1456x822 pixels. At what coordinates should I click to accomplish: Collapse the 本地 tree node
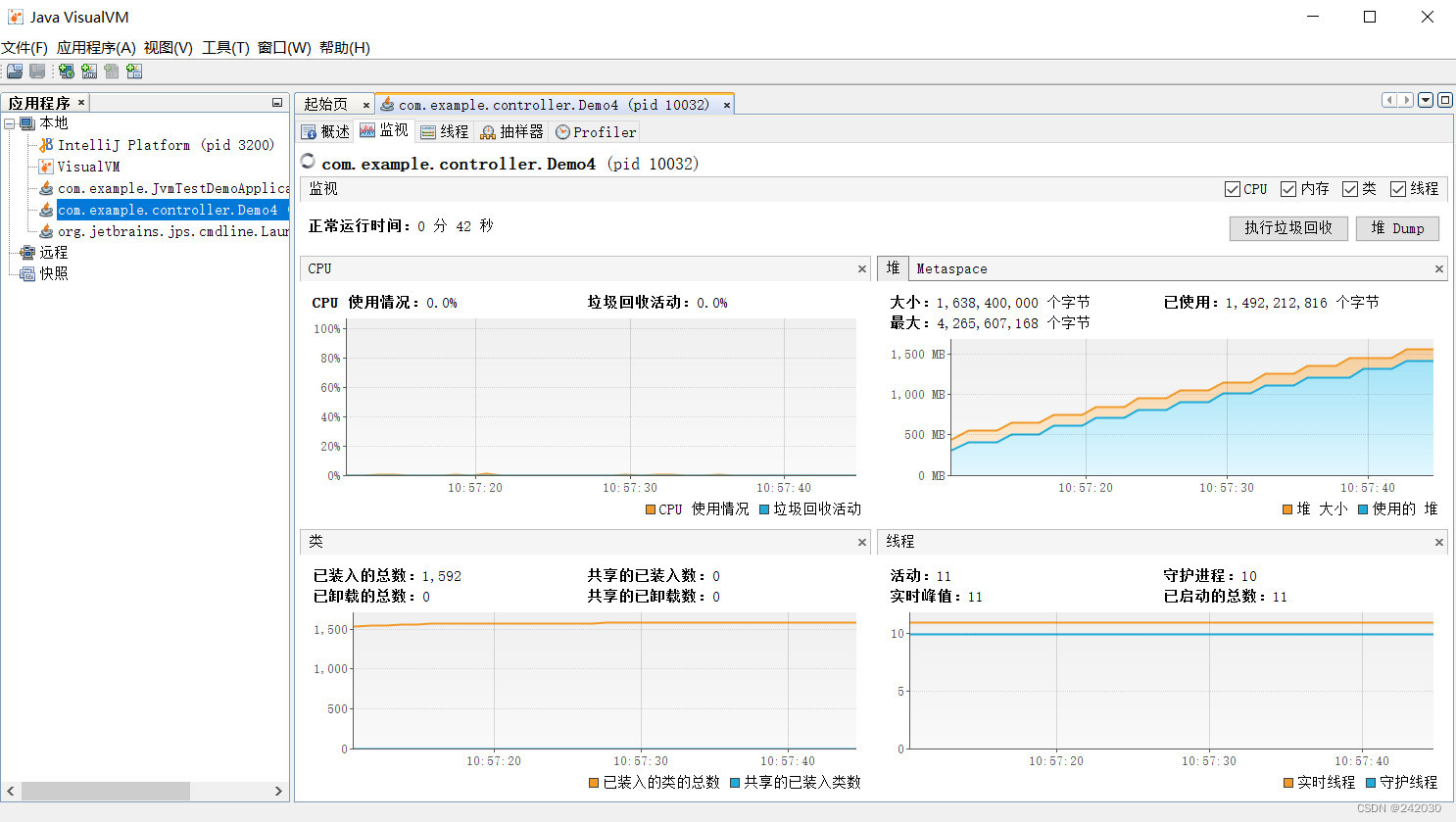click(x=10, y=123)
